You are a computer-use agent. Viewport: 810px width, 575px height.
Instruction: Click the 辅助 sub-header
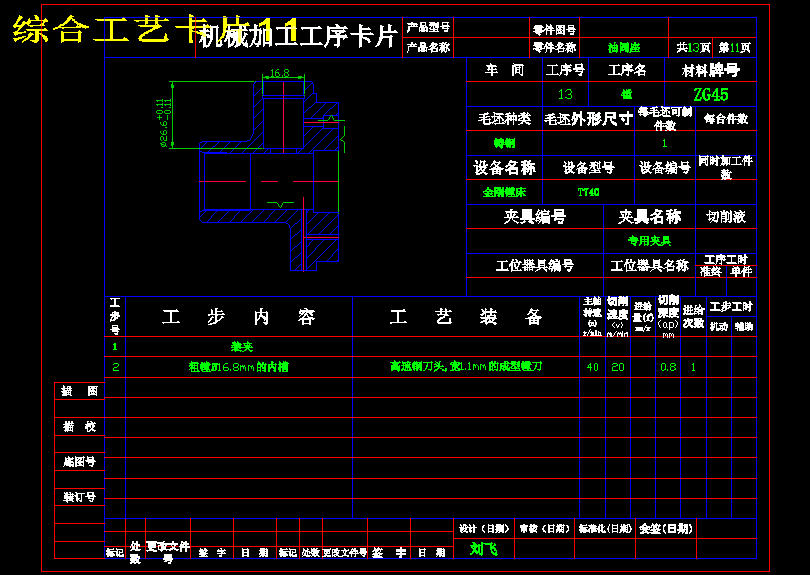(744, 327)
